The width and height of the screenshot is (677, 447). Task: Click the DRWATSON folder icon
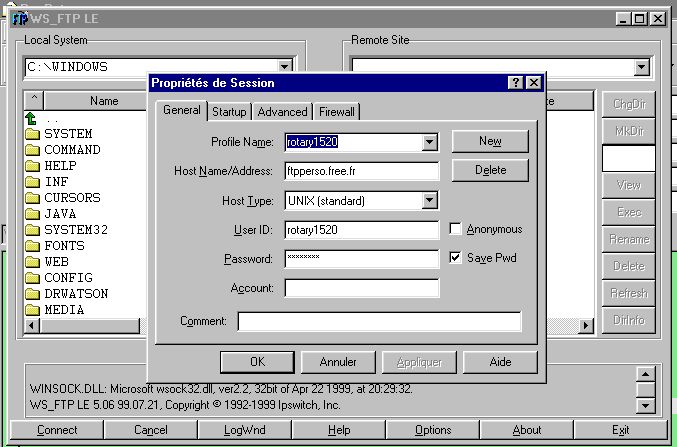32,294
